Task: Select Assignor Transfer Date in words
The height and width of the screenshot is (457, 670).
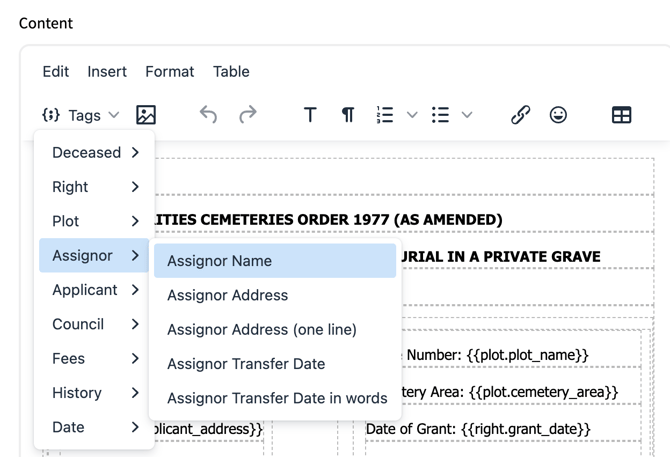Action: pos(277,398)
